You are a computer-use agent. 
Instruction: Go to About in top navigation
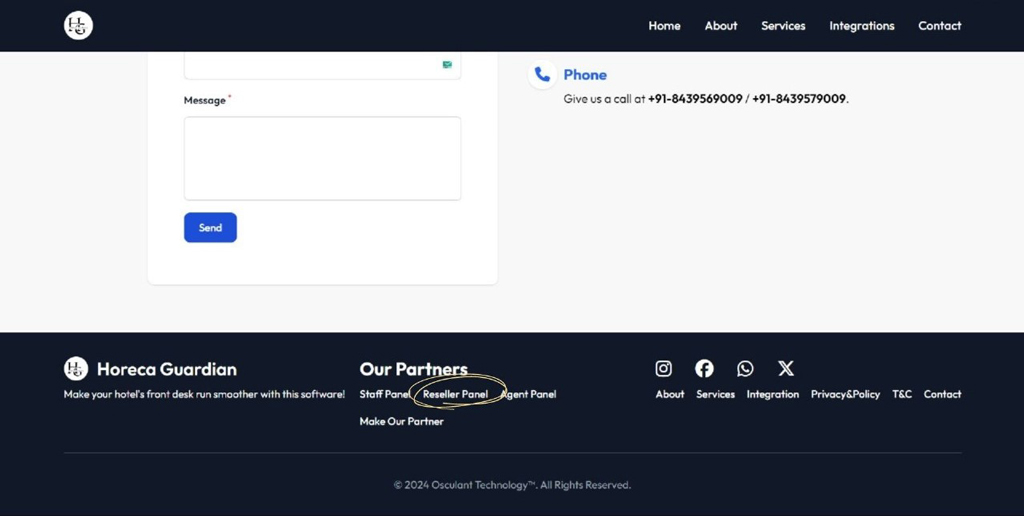tap(720, 26)
